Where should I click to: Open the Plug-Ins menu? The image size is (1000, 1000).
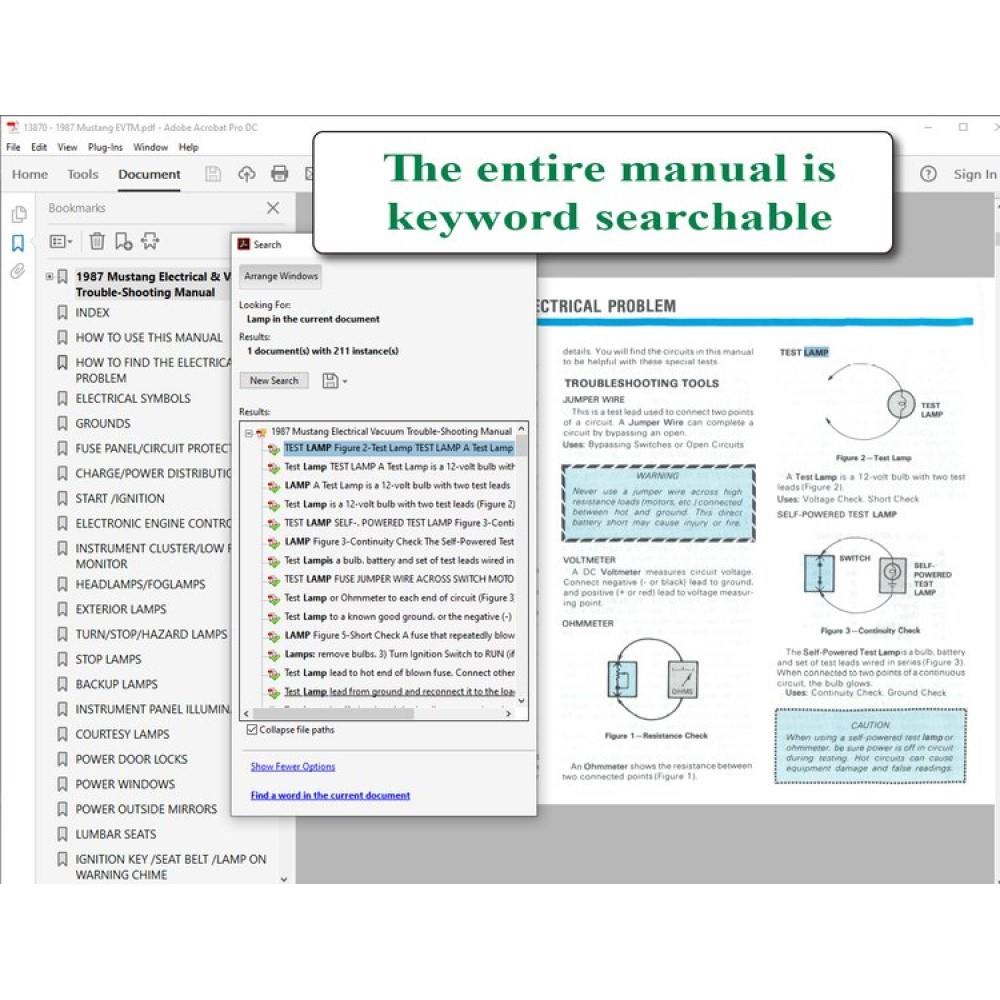[105, 147]
